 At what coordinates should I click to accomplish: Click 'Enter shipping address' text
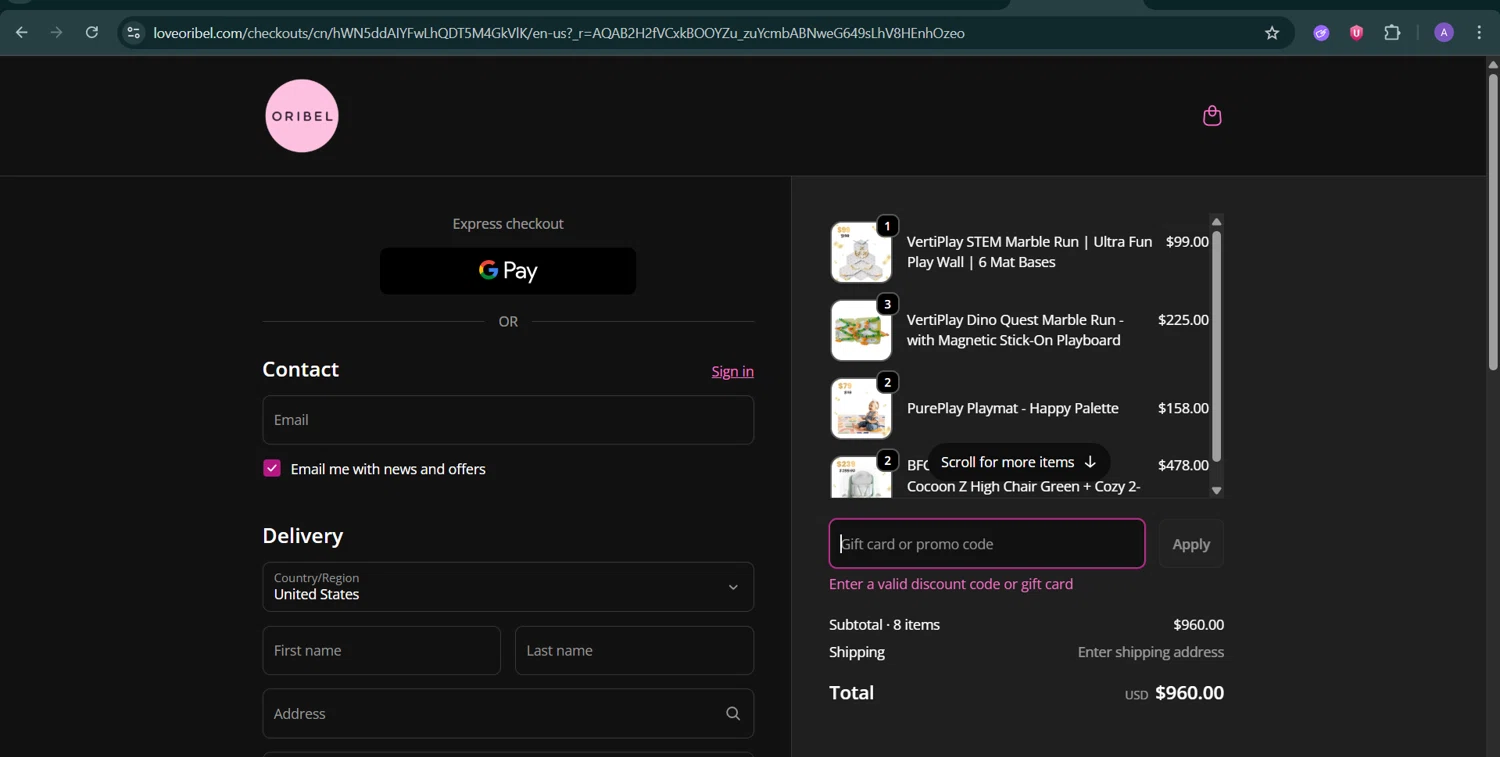point(1151,652)
